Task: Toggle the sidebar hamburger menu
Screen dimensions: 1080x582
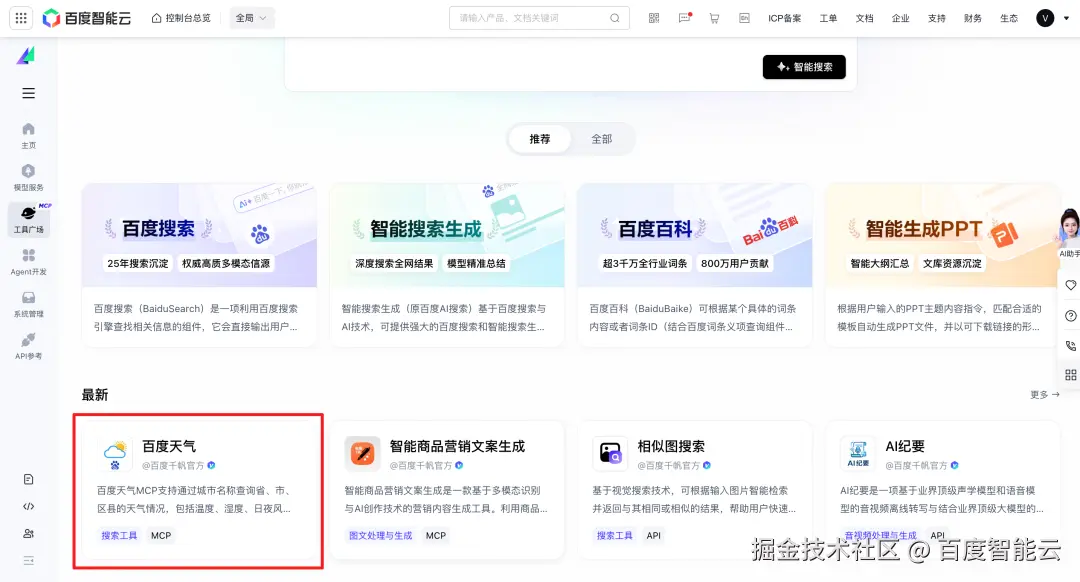Action: [28, 93]
